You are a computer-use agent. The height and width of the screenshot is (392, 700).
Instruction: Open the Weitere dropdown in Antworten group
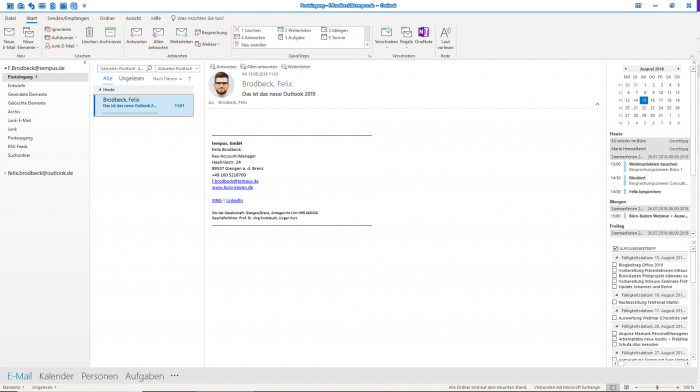(x=208, y=44)
